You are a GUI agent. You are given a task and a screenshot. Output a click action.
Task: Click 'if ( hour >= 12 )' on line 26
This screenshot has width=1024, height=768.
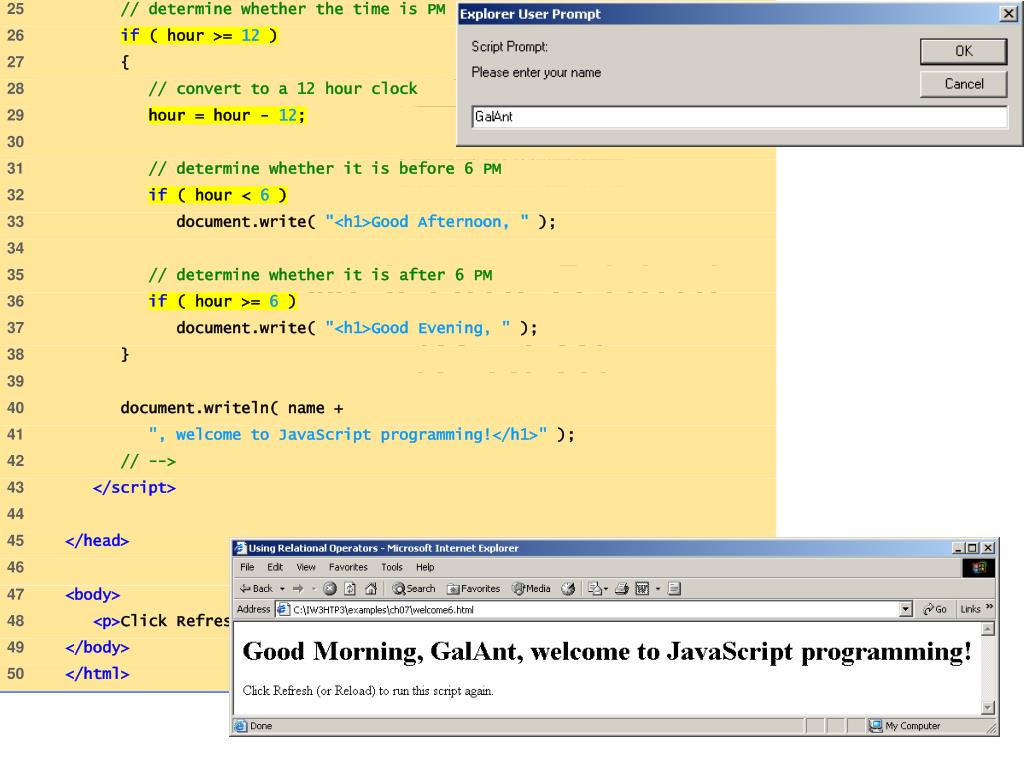coord(199,35)
